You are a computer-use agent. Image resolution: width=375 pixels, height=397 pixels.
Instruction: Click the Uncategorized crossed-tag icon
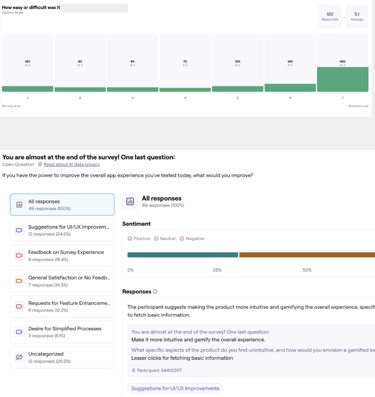(x=19, y=357)
